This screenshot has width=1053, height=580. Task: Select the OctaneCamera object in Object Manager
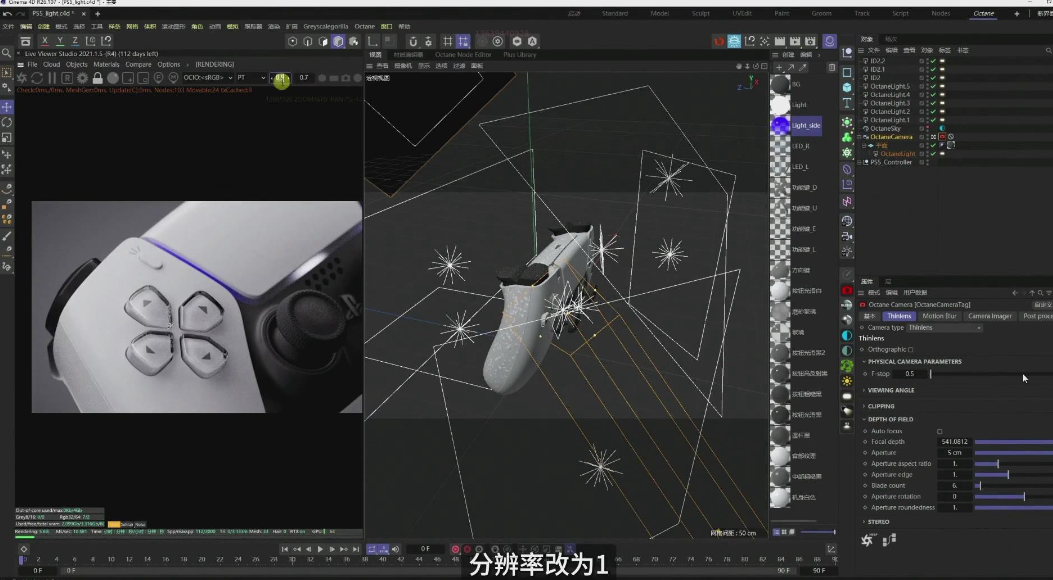891,137
